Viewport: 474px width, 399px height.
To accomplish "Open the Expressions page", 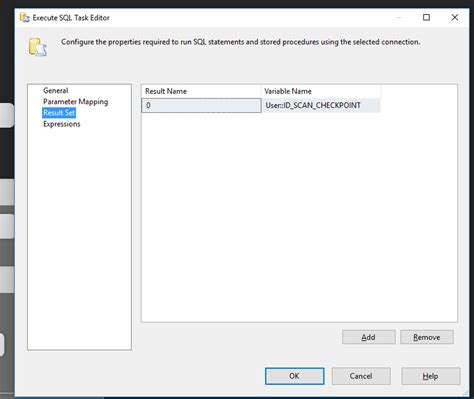I will [x=62, y=124].
